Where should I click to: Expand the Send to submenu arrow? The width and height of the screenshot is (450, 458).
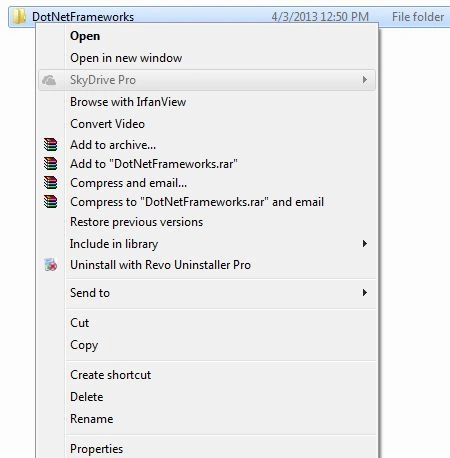364,293
